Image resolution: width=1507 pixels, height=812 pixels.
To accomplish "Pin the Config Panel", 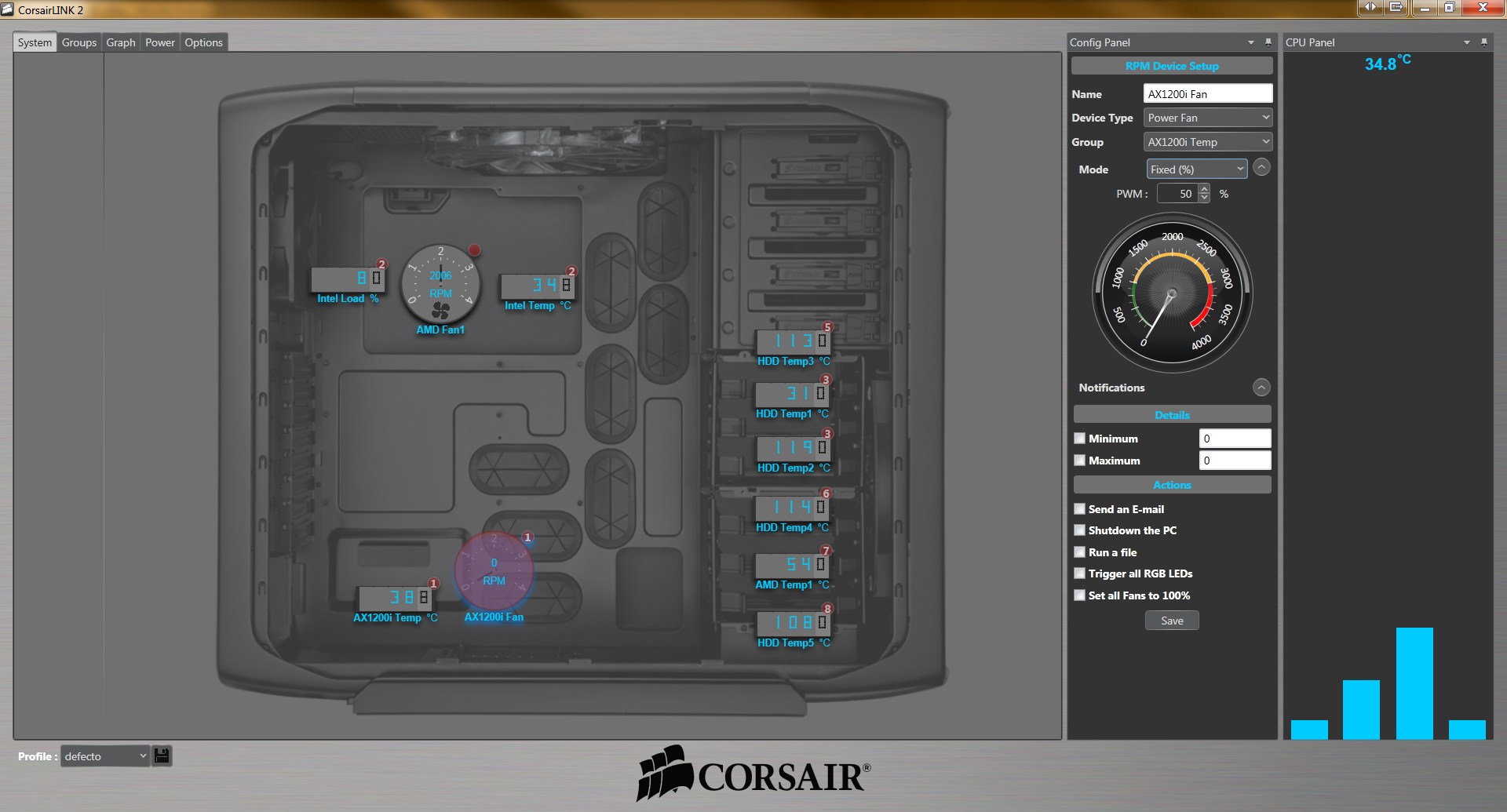I will pyautogui.click(x=1268, y=42).
